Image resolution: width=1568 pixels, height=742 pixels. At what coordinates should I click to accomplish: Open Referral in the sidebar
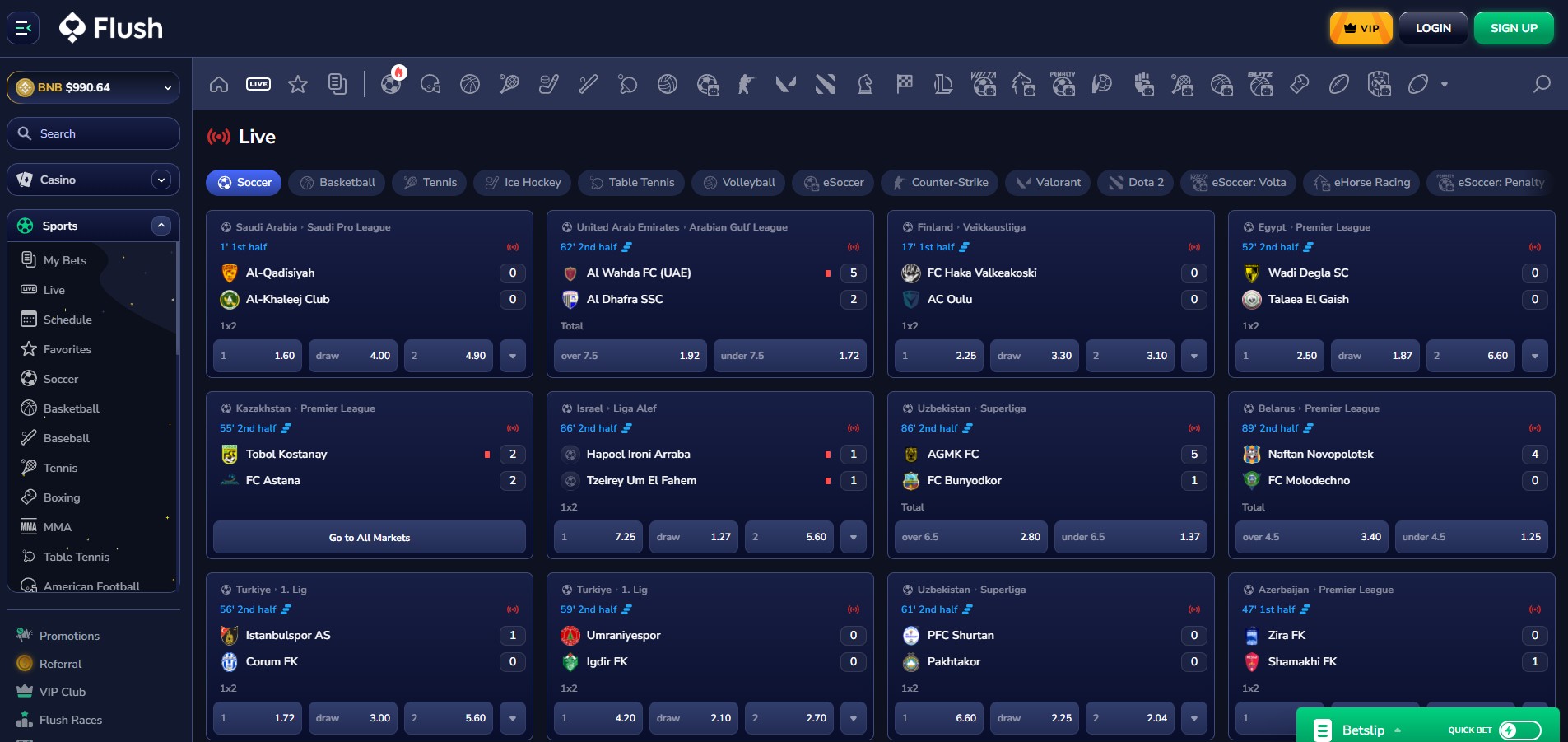click(x=60, y=664)
